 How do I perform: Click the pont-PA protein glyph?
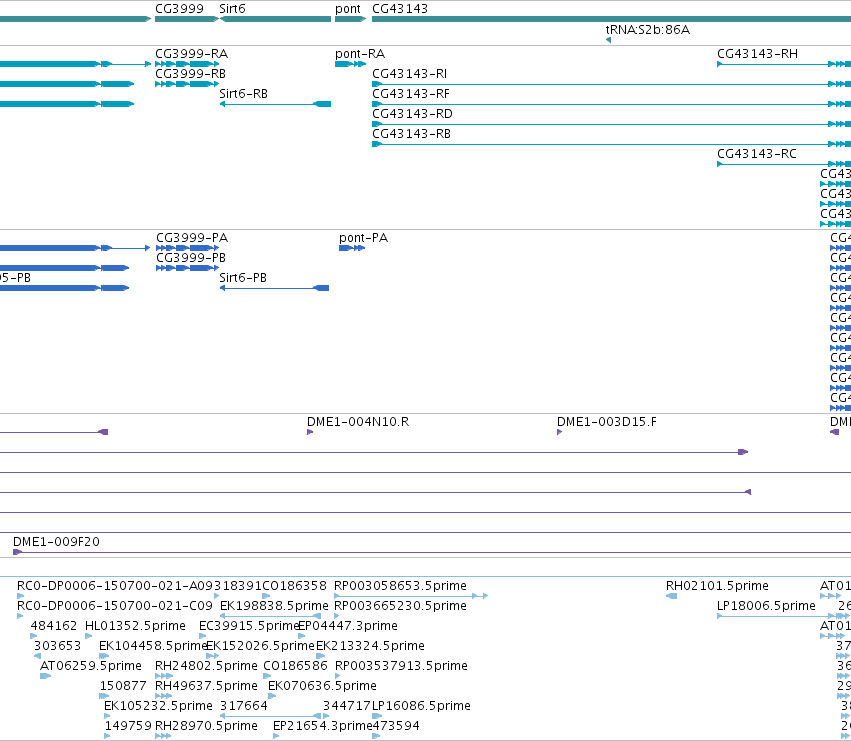tap(352, 248)
